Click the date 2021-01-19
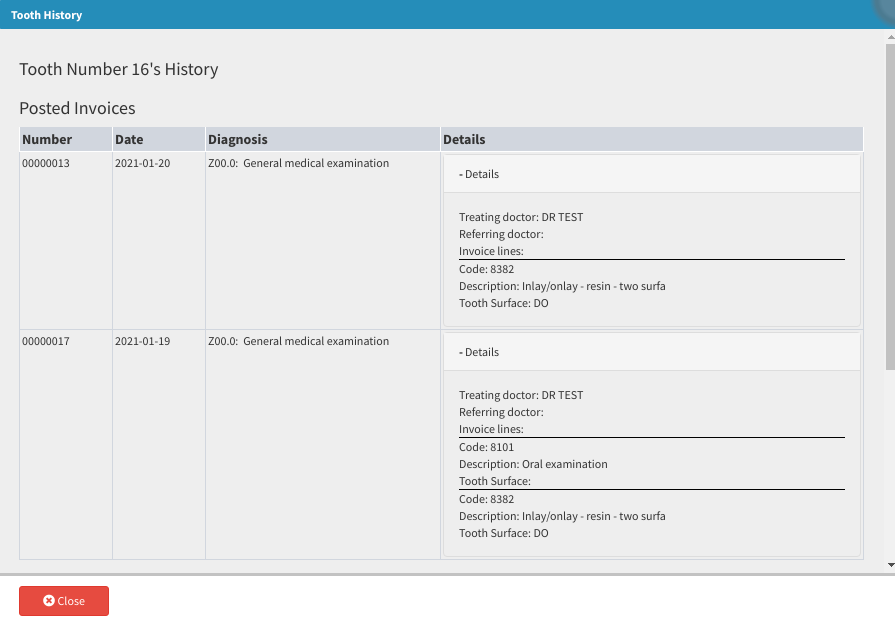This screenshot has height=623, width=895. coord(143,341)
